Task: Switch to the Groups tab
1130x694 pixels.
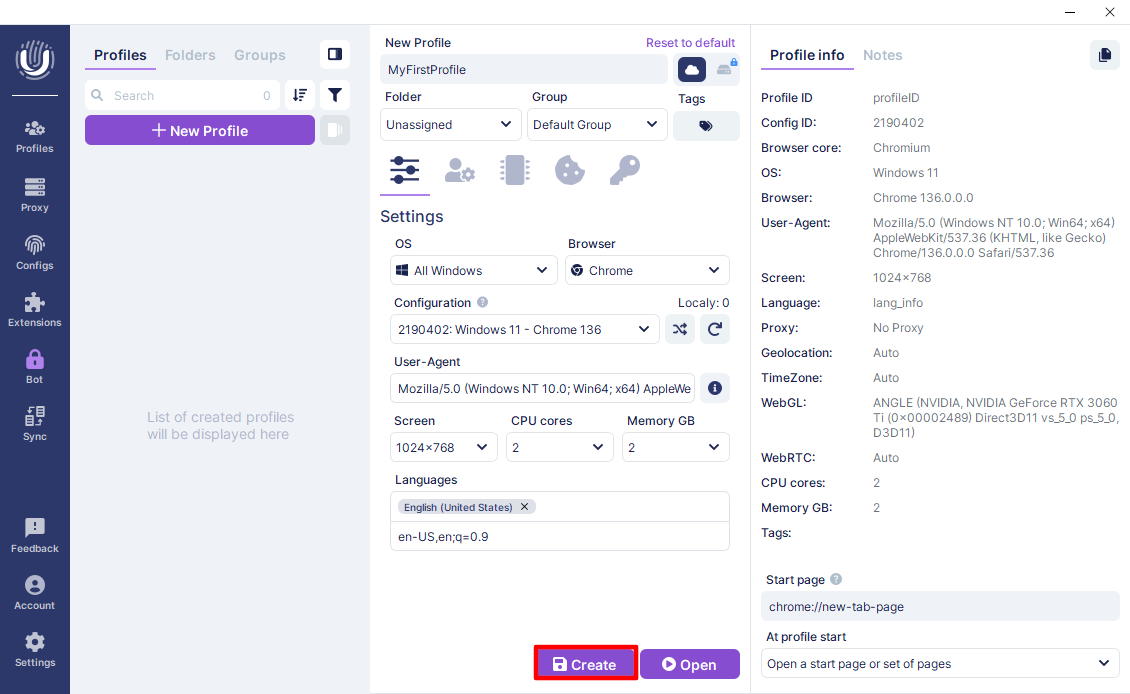Action: click(259, 55)
